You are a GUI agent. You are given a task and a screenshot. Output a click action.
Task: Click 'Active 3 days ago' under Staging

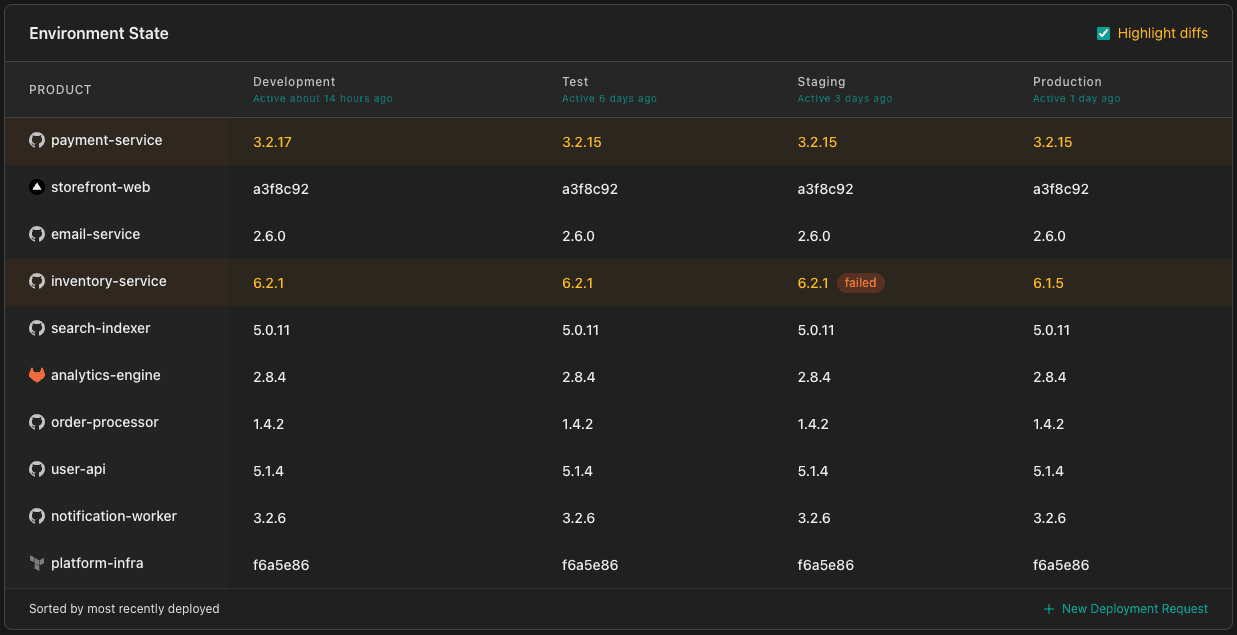coord(845,99)
